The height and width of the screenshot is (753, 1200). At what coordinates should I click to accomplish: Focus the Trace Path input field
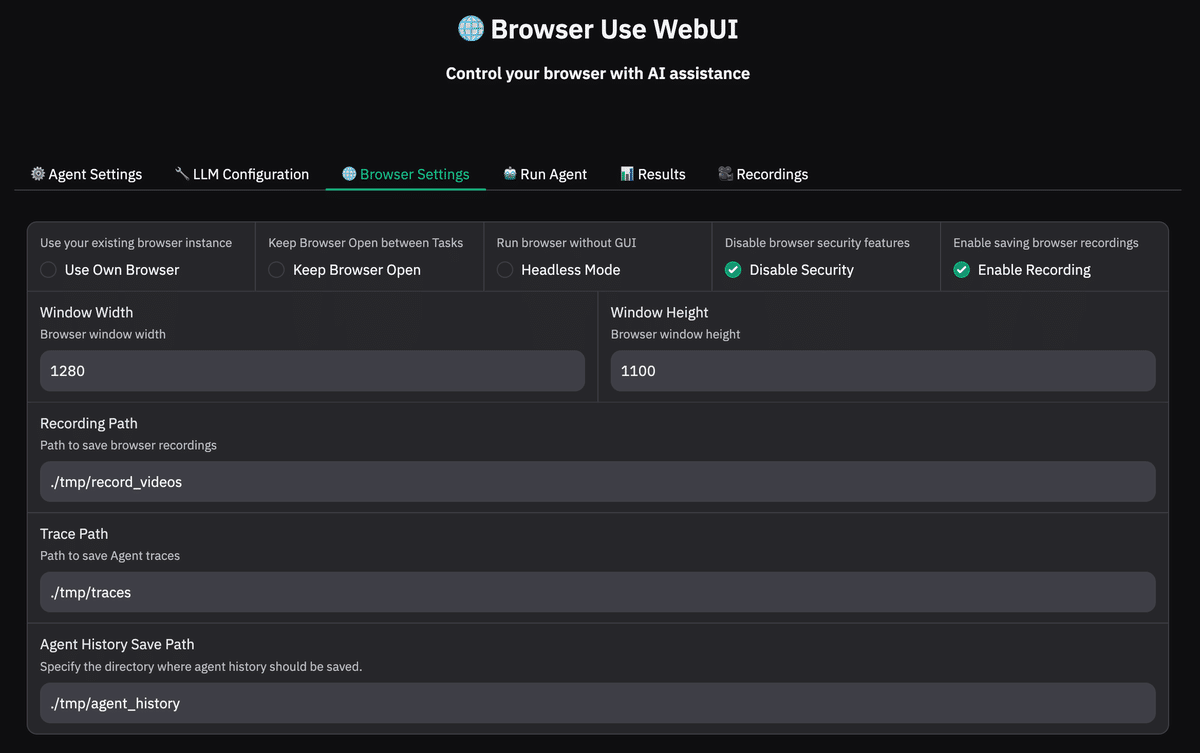point(598,592)
